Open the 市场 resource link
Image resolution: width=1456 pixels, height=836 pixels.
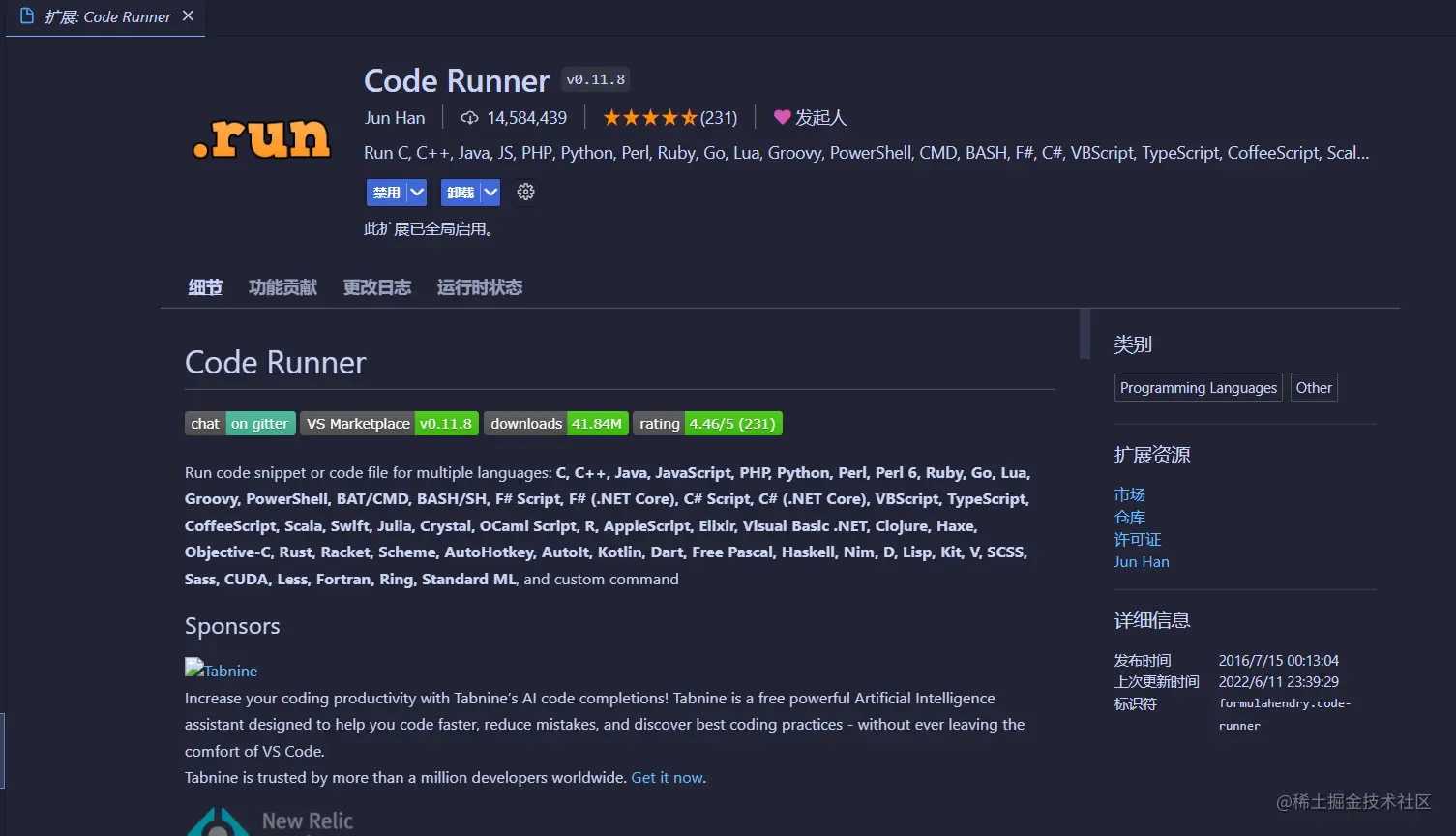pyautogui.click(x=1129, y=494)
